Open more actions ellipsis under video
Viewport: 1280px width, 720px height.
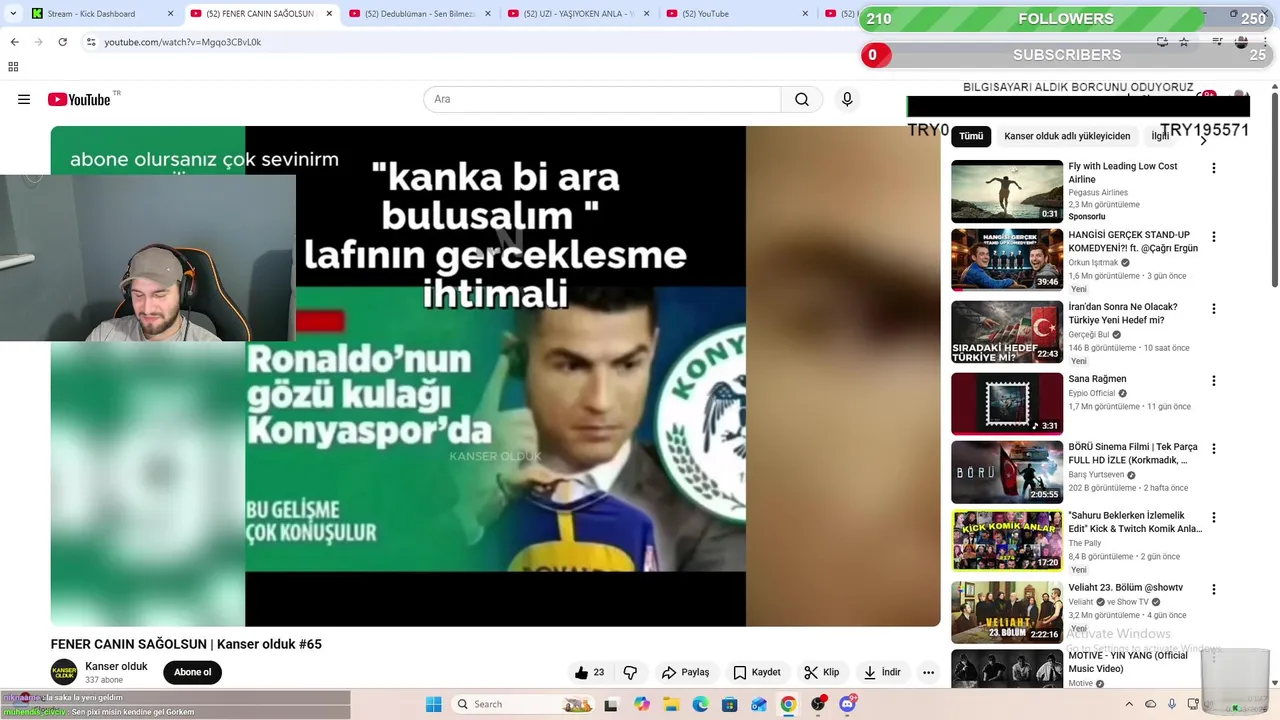point(929,673)
